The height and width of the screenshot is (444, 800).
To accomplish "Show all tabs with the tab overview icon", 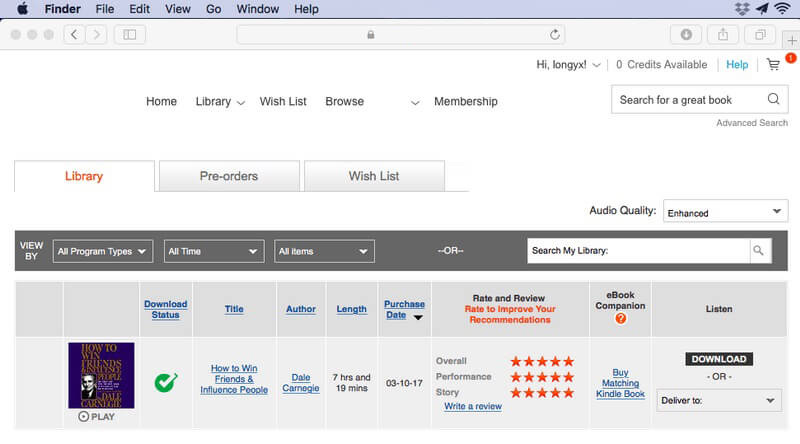I will (760, 35).
